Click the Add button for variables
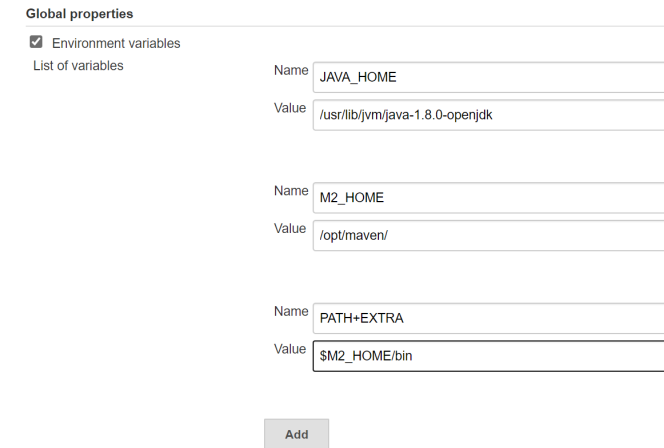 296,434
